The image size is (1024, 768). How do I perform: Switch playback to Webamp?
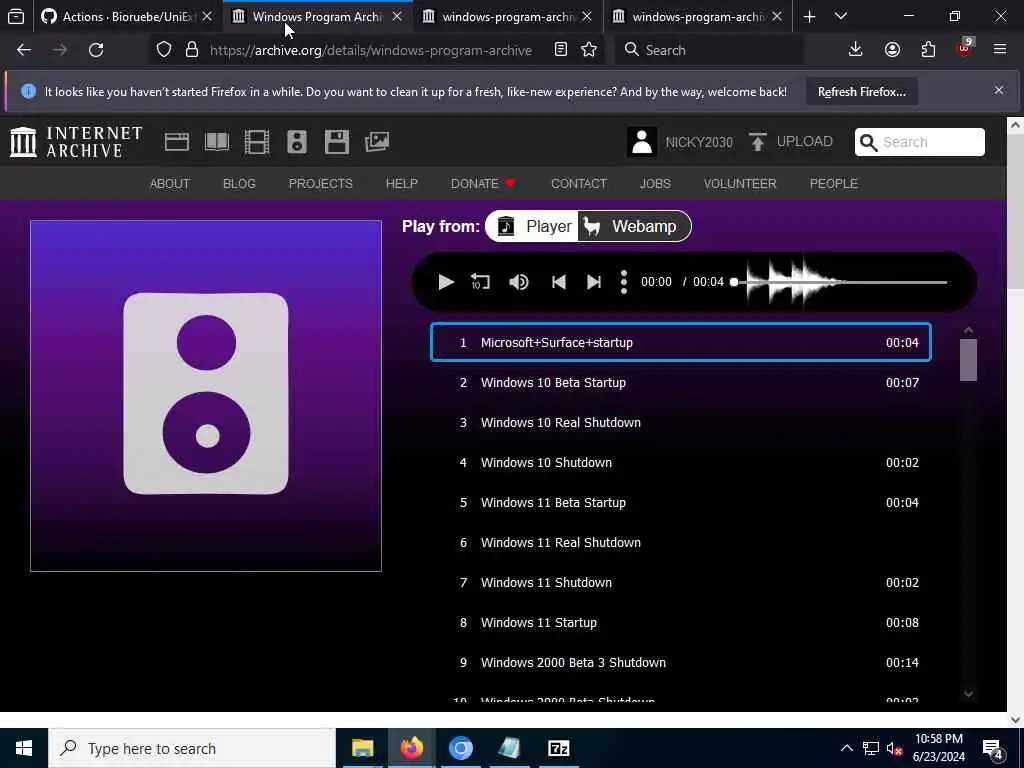coord(633,227)
